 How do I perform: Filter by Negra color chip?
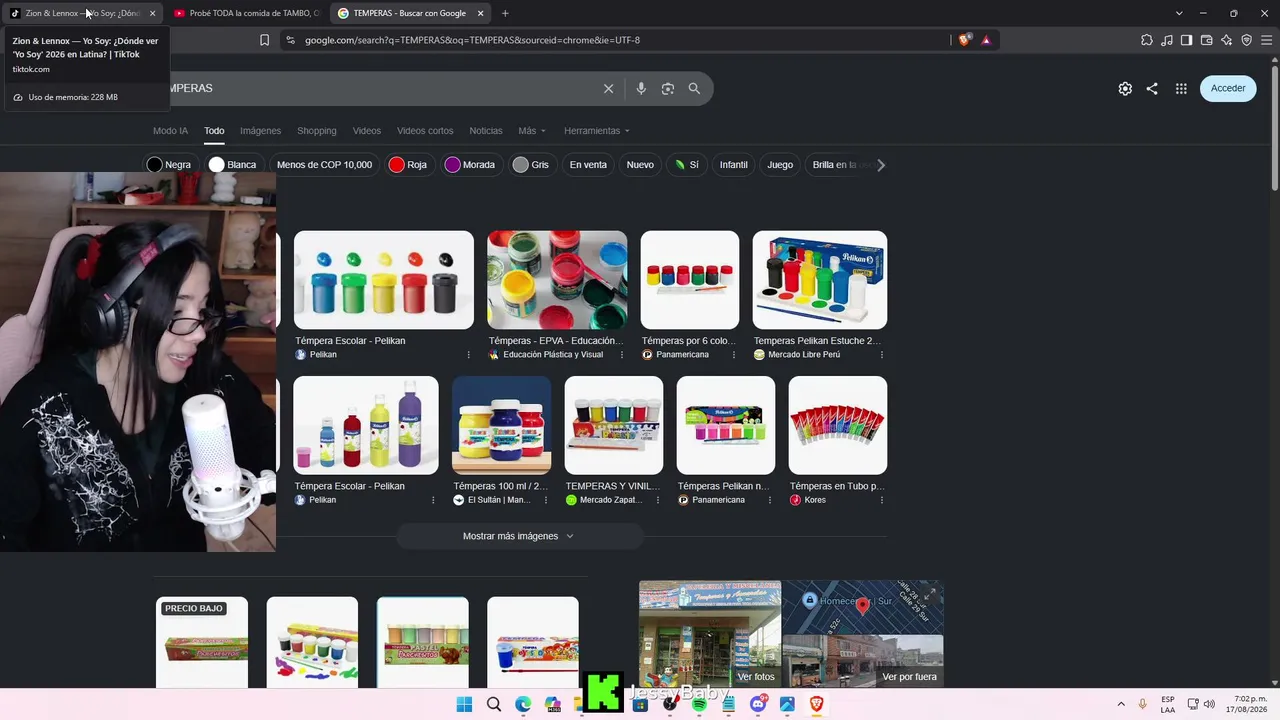point(169,165)
